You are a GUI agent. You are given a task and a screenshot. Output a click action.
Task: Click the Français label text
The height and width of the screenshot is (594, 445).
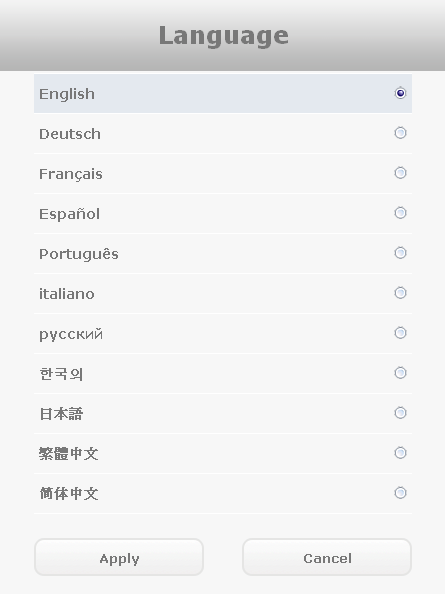click(71, 174)
